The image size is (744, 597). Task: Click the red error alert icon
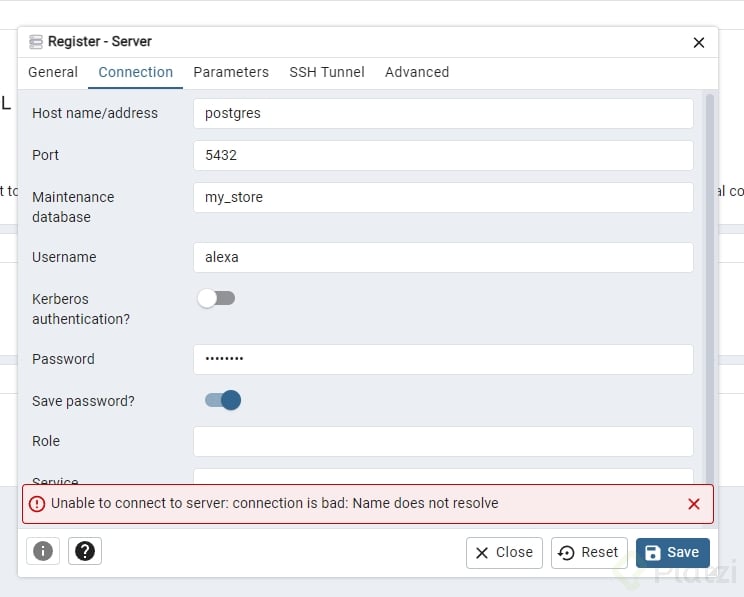[37, 504]
